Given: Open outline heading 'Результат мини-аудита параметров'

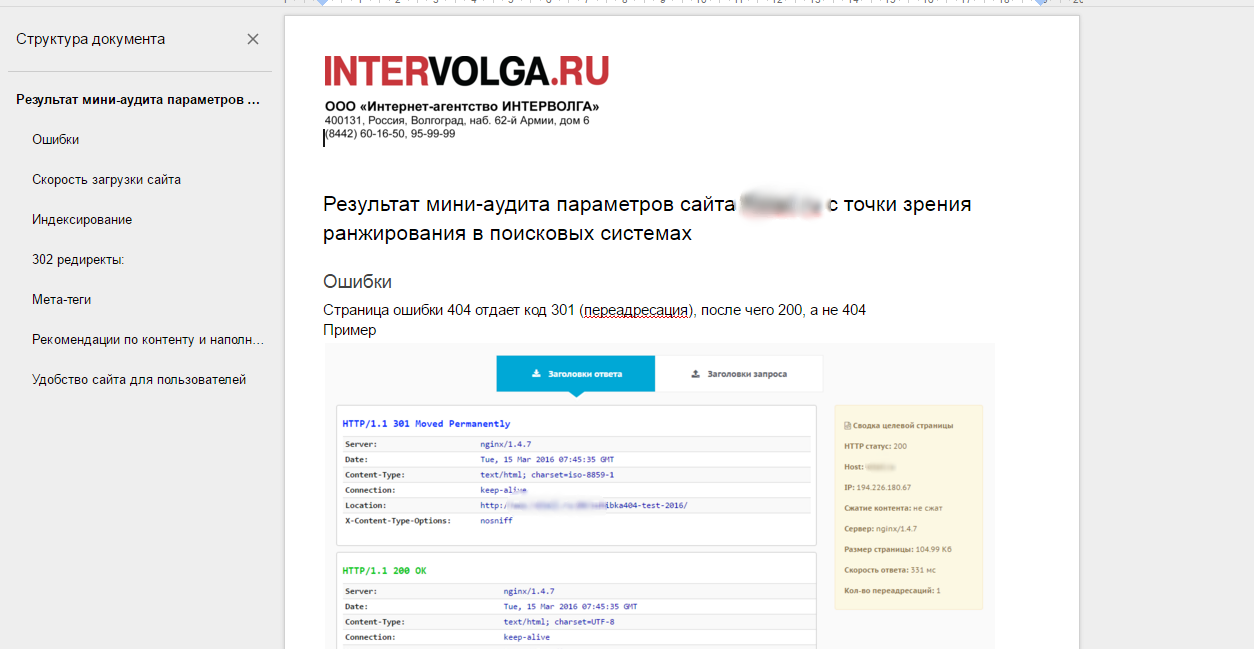Looking at the screenshot, I should coord(138,100).
